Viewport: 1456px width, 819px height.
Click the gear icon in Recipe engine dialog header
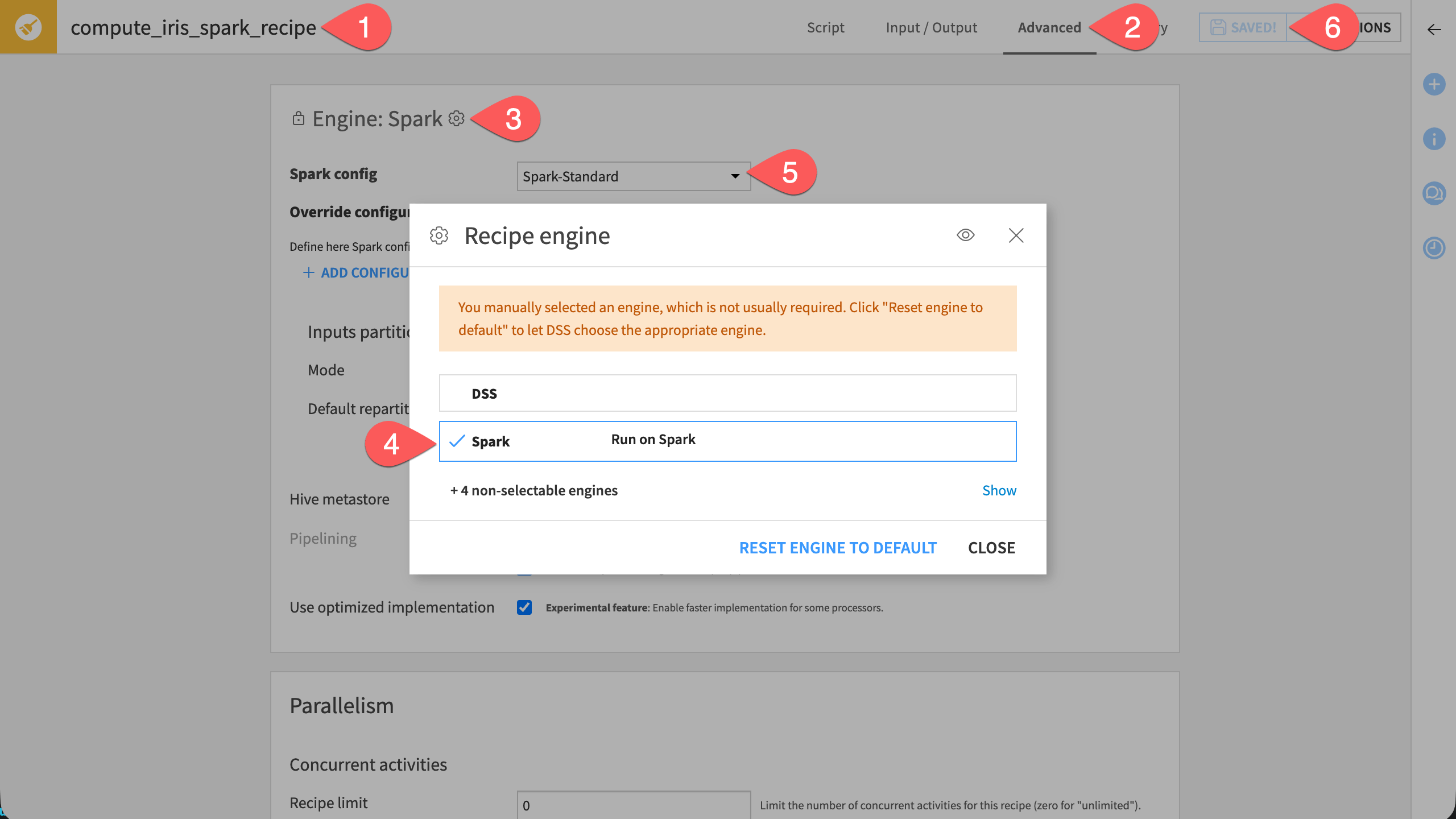pyautogui.click(x=439, y=235)
